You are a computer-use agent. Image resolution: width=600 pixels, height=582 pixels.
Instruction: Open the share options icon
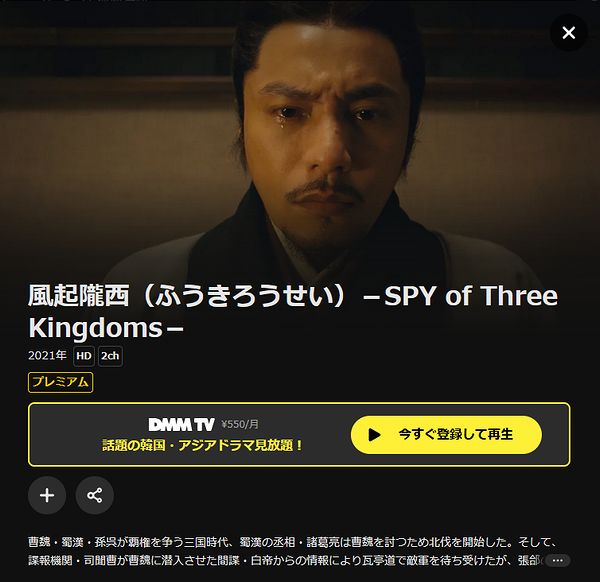tap(95, 495)
